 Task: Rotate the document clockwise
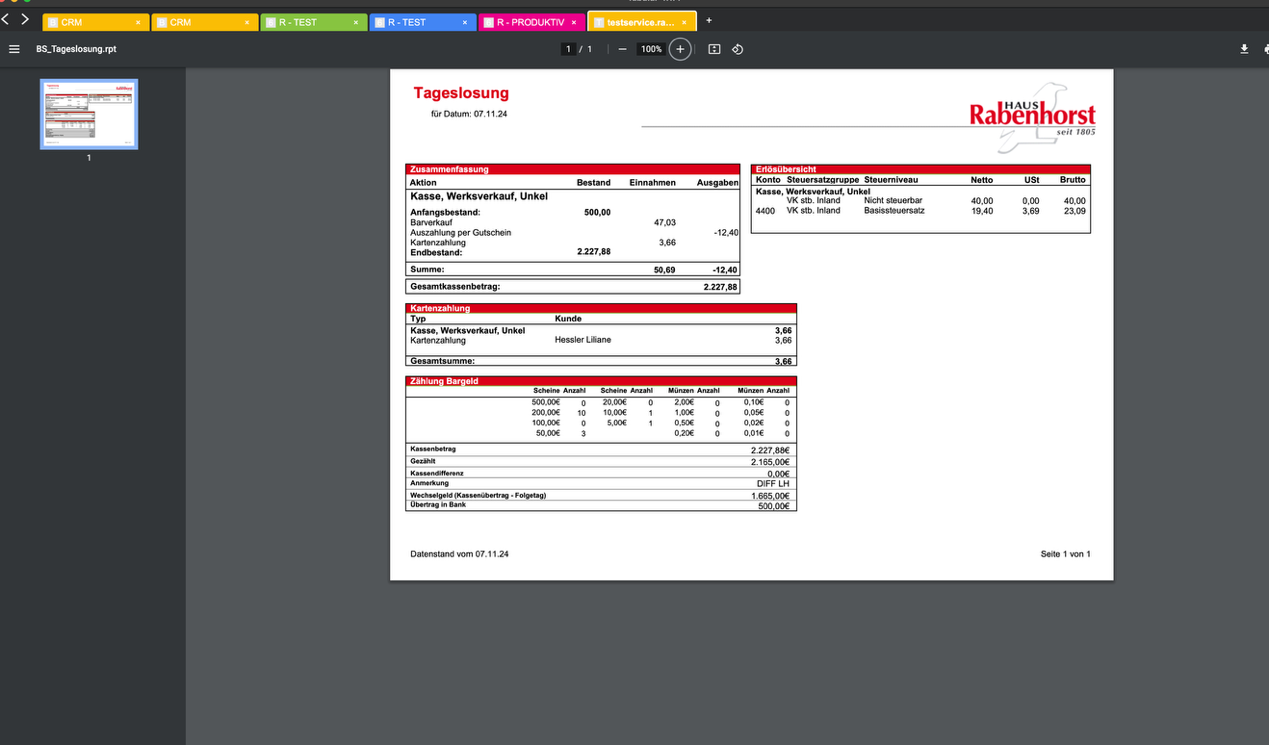[x=737, y=48]
